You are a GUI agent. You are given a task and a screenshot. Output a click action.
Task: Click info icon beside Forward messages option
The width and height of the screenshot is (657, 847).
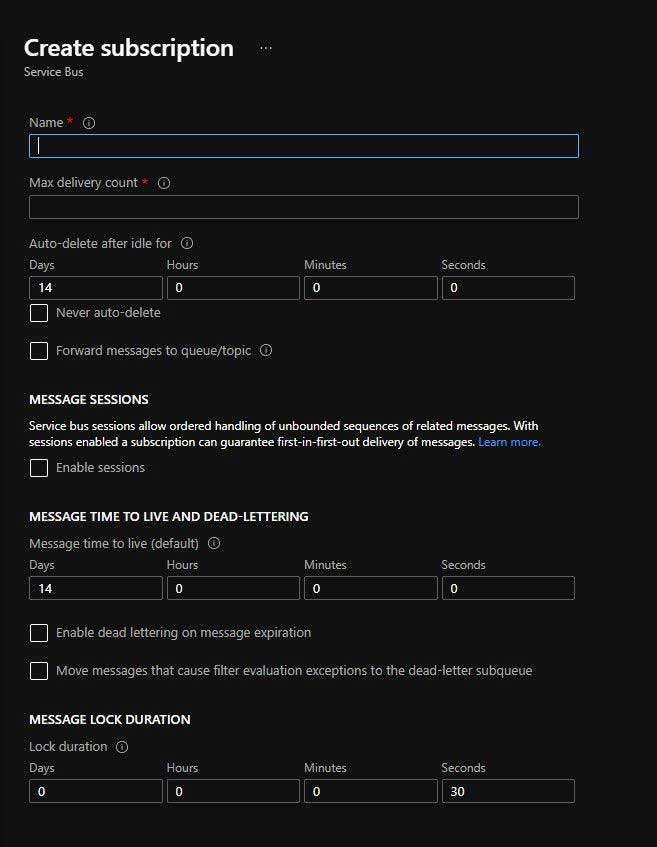(266, 350)
